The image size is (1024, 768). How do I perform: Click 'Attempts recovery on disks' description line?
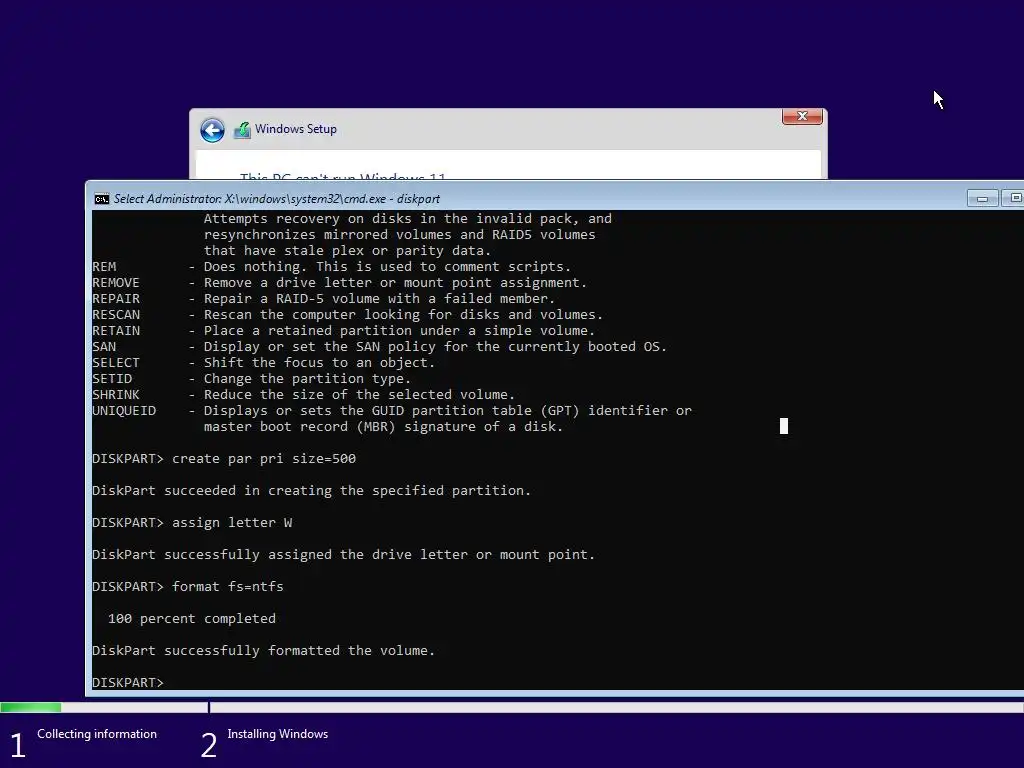point(408,219)
